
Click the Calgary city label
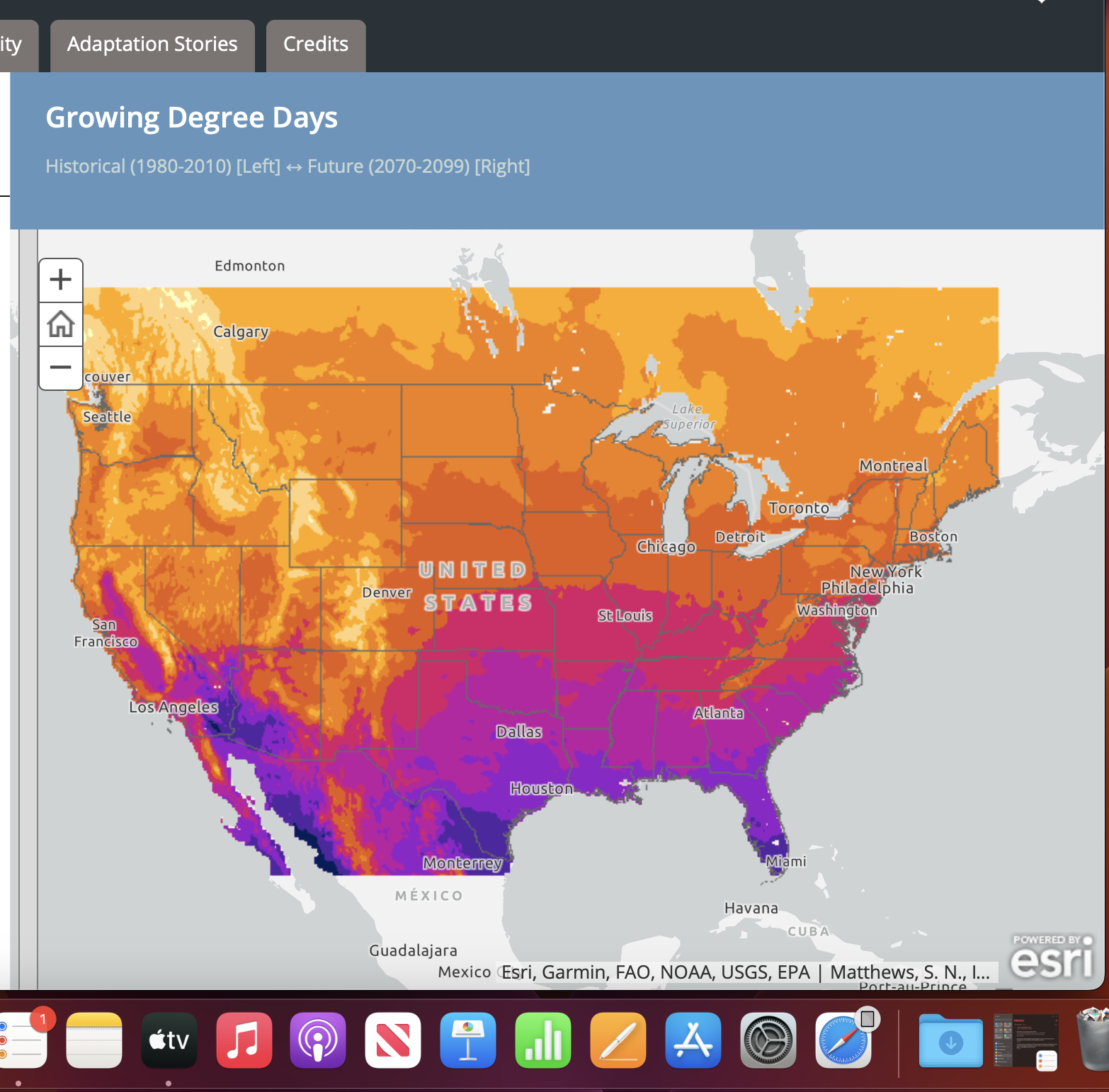coord(241,332)
